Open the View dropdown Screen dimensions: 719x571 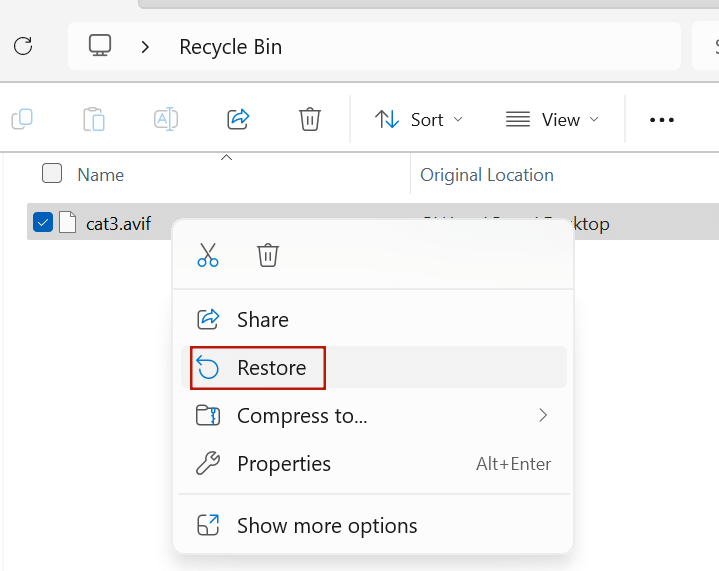pos(552,120)
